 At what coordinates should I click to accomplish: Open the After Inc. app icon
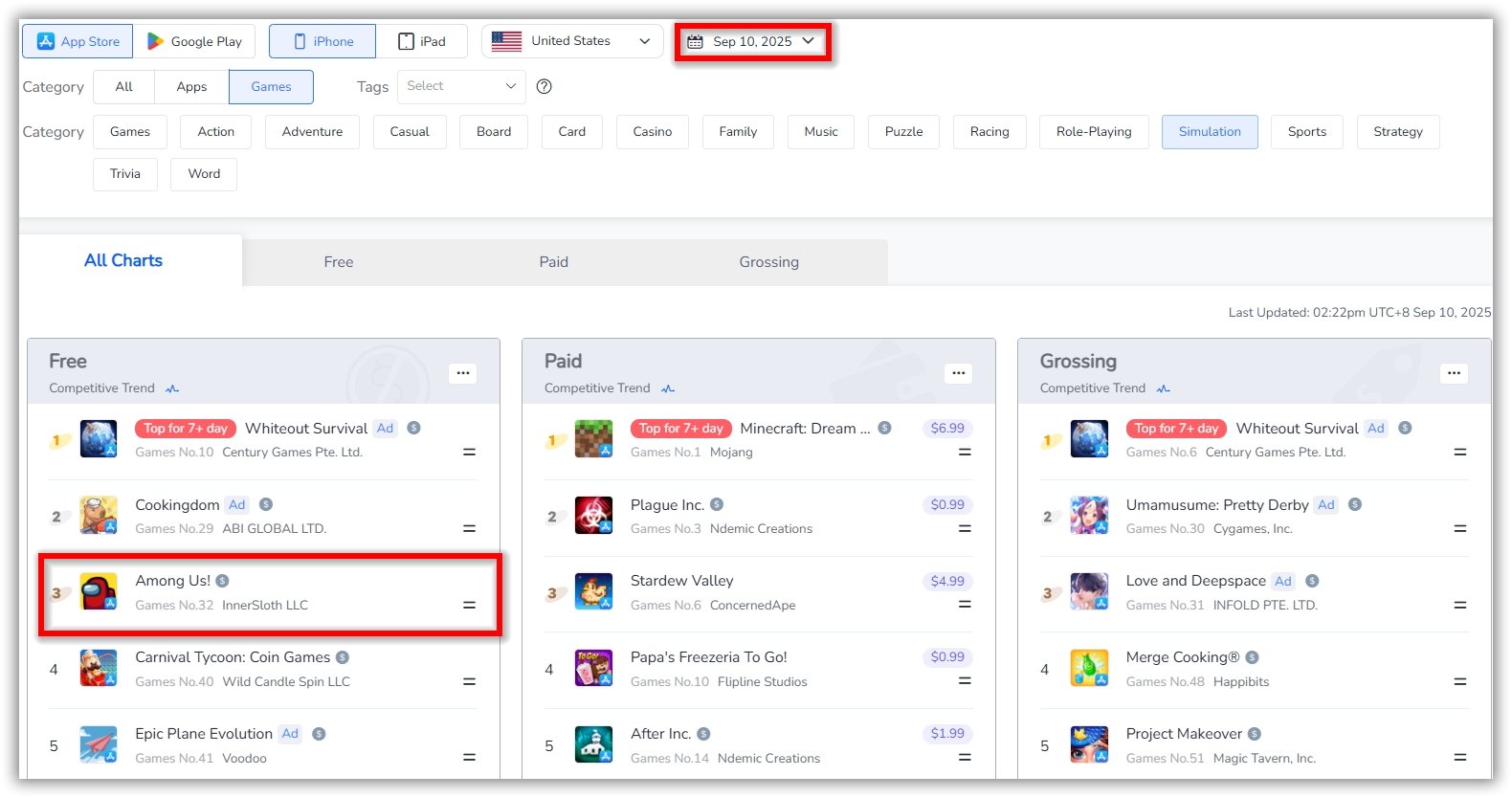coord(593,744)
